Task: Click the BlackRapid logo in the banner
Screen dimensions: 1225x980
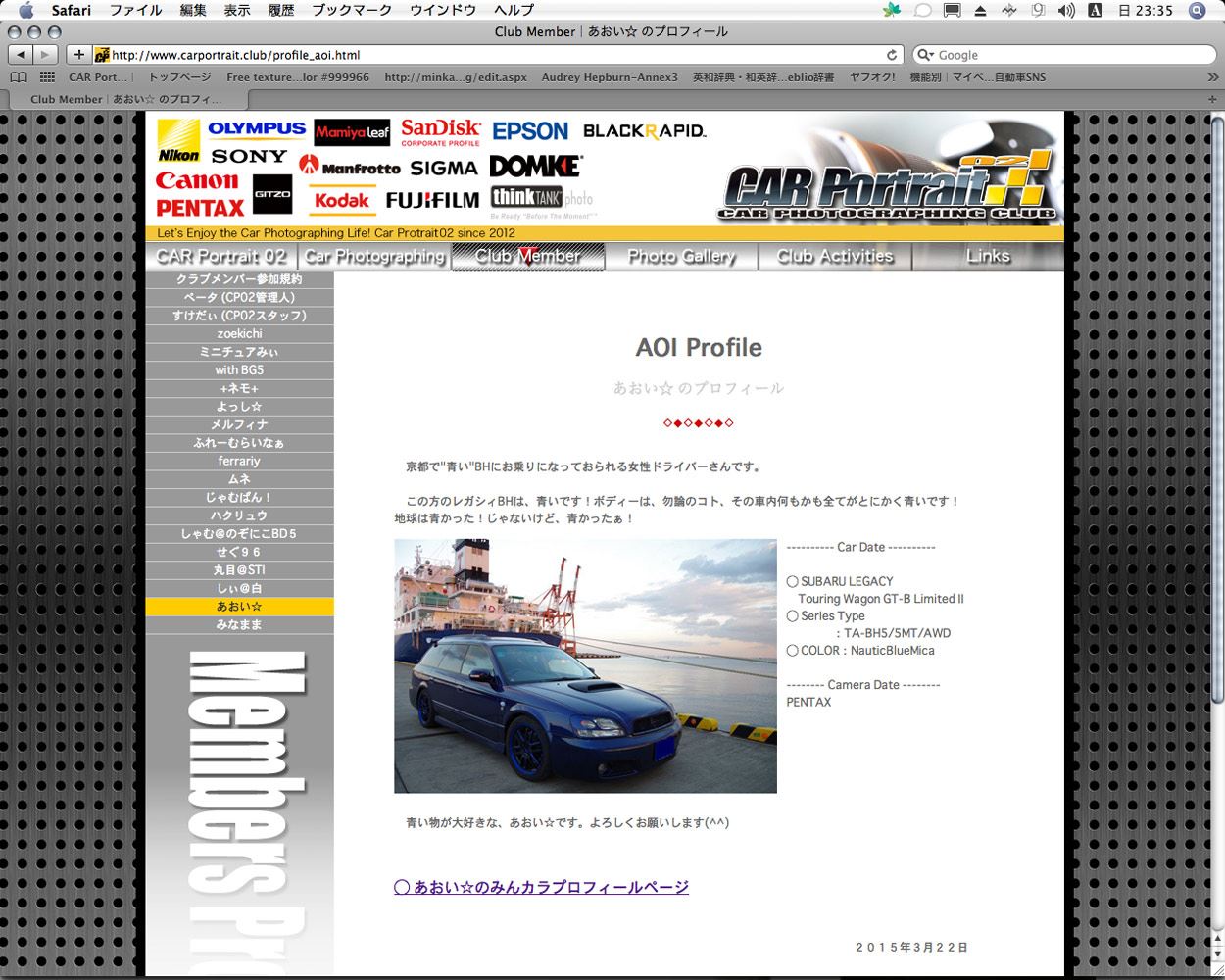Action: (644, 131)
